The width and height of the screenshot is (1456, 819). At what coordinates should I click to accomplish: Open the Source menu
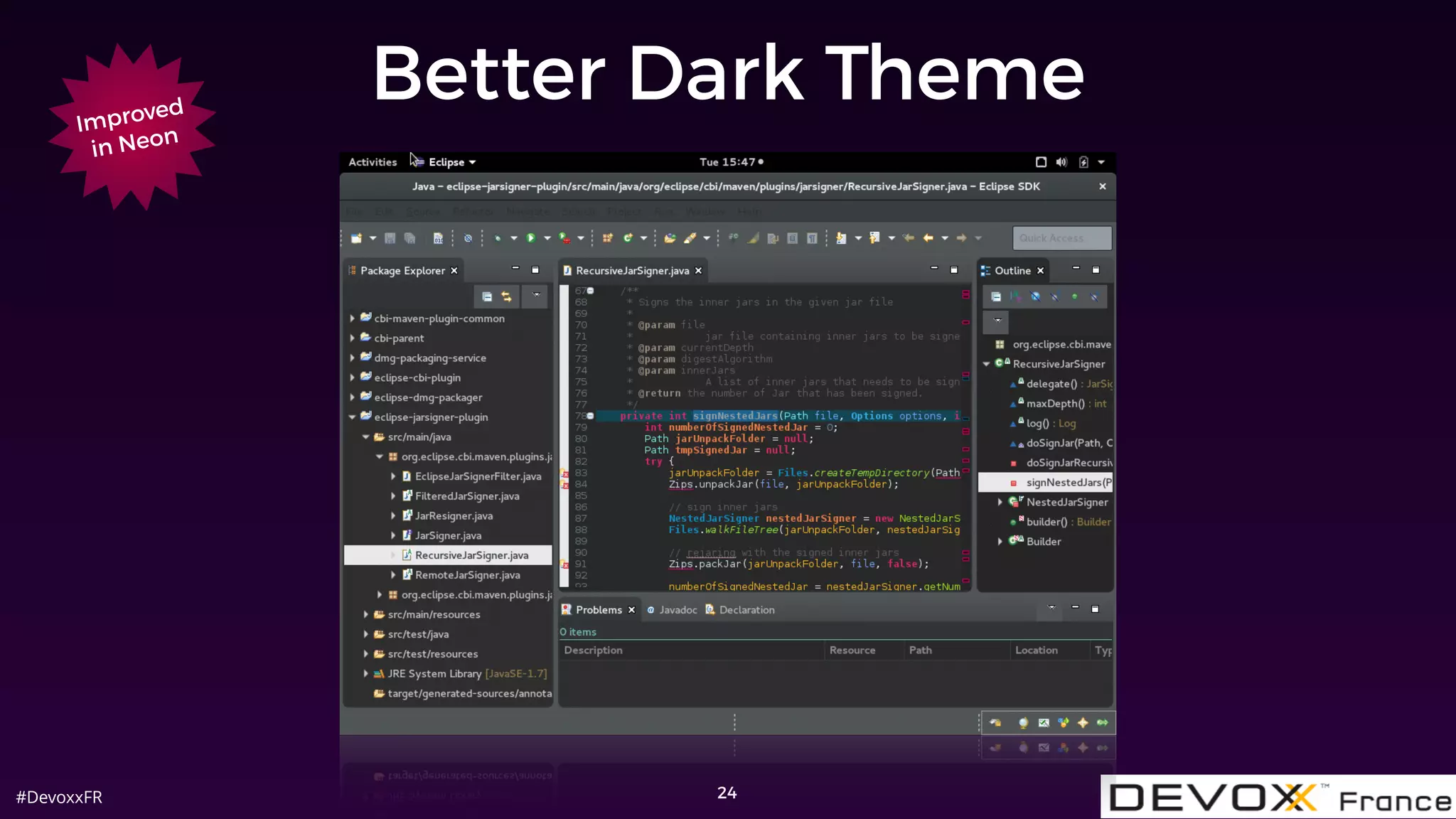tap(423, 212)
